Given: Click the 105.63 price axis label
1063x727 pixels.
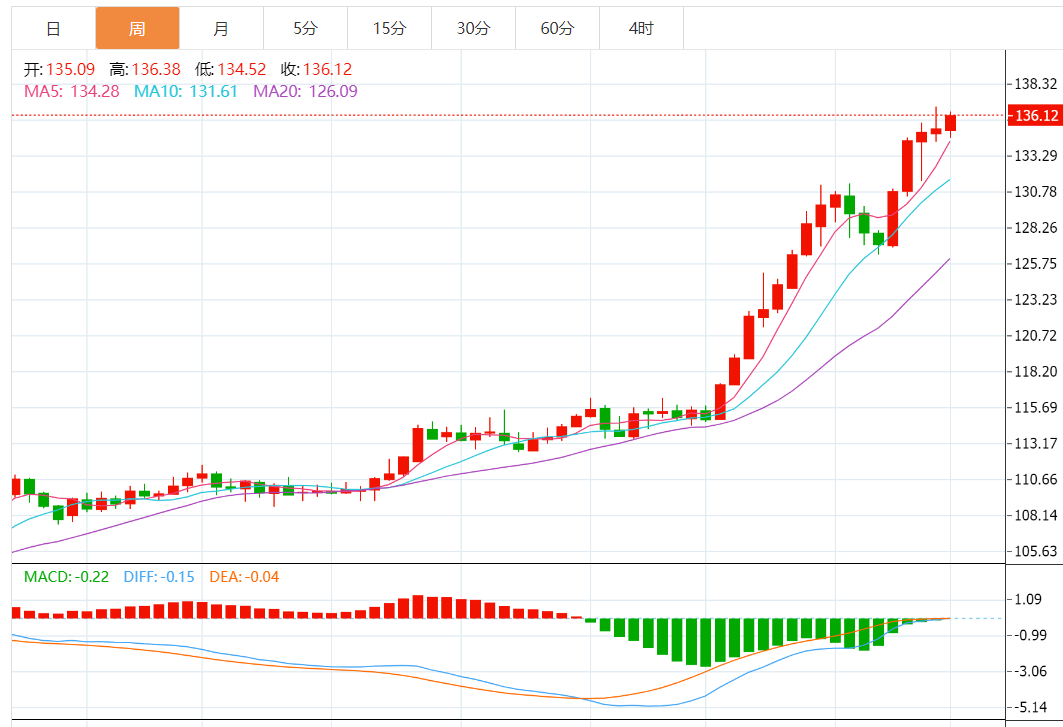Looking at the screenshot, I should click(x=1035, y=551).
